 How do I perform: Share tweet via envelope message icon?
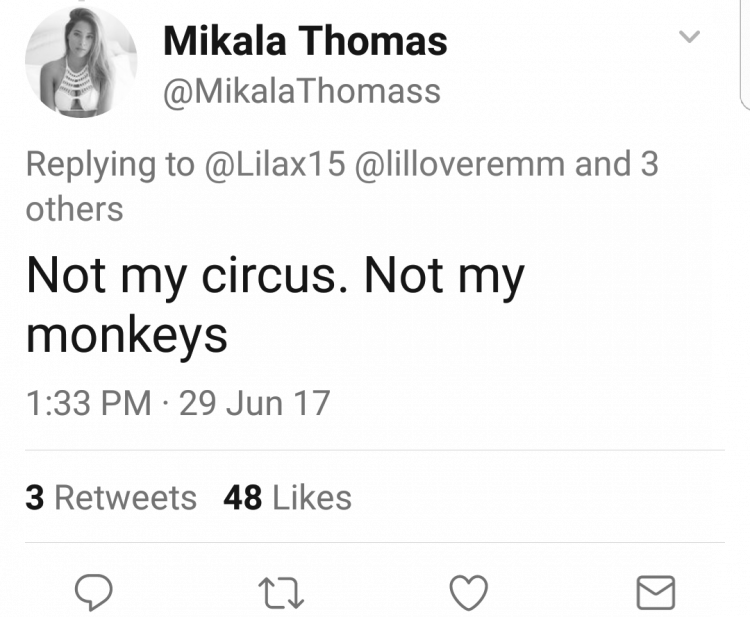point(656,593)
